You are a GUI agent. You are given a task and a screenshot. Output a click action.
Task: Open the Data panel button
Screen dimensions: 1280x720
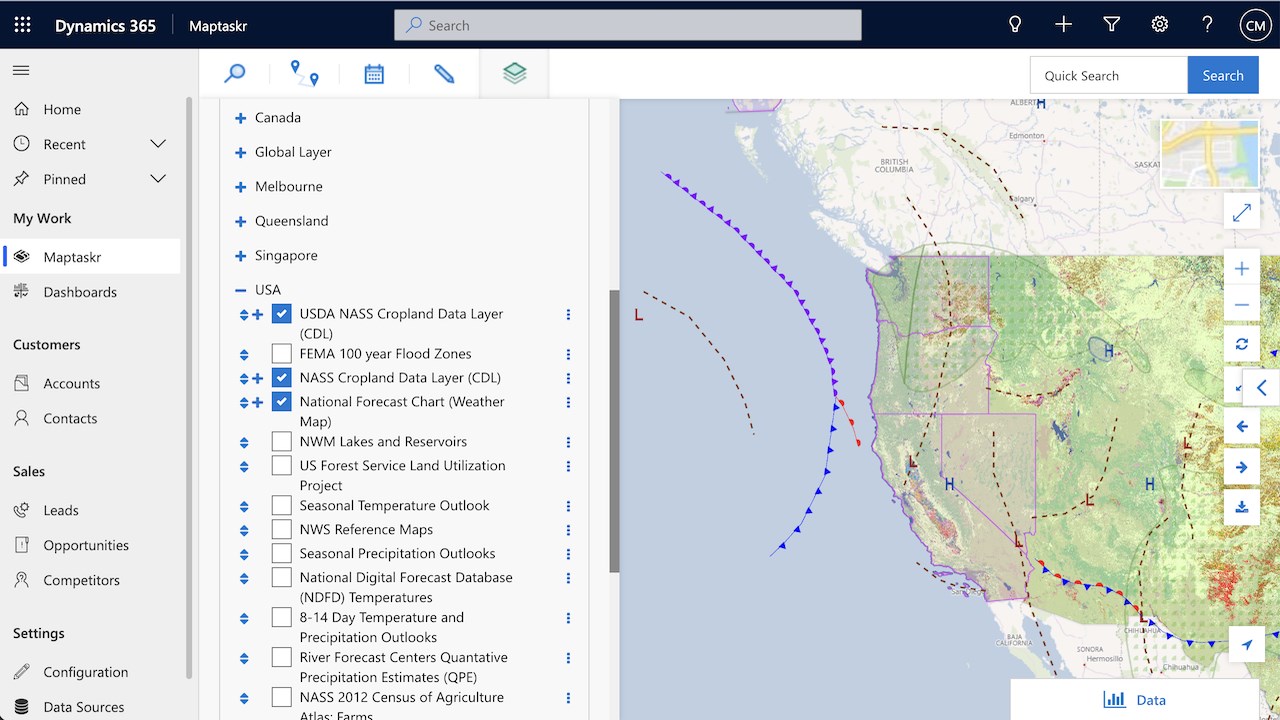pos(1134,700)
